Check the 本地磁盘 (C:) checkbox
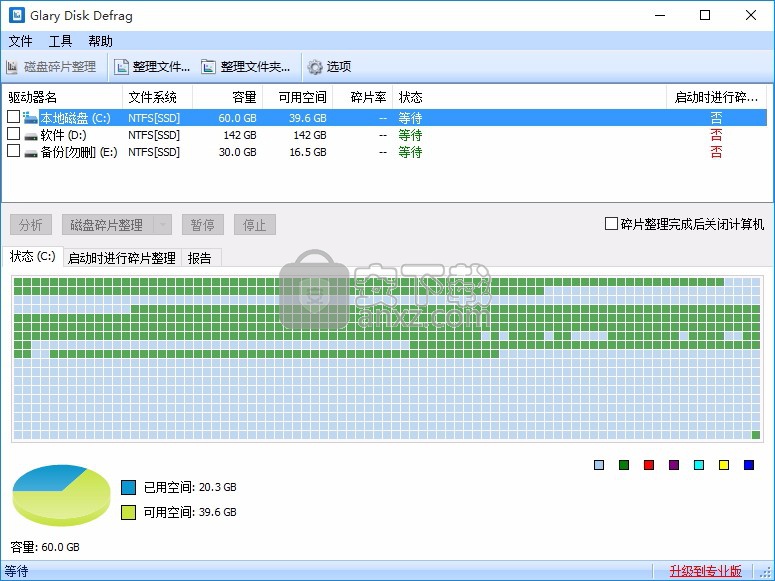 pyautogui.click(x=13, y=117)
